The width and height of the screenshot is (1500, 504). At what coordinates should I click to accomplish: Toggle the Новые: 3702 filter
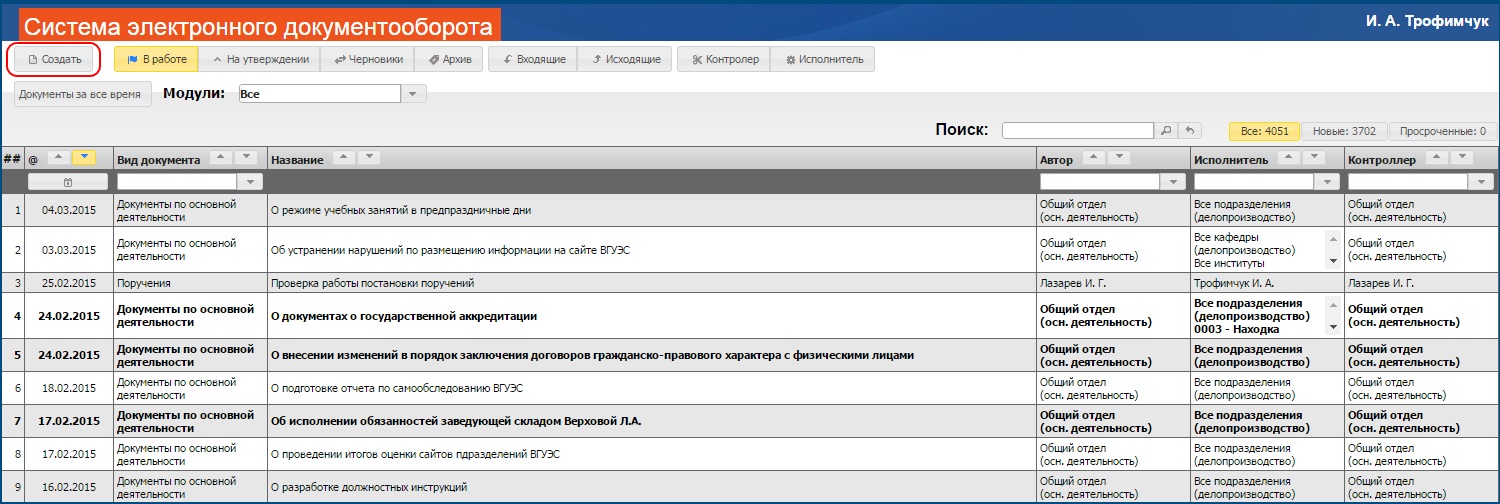[x=1343, y=131]
